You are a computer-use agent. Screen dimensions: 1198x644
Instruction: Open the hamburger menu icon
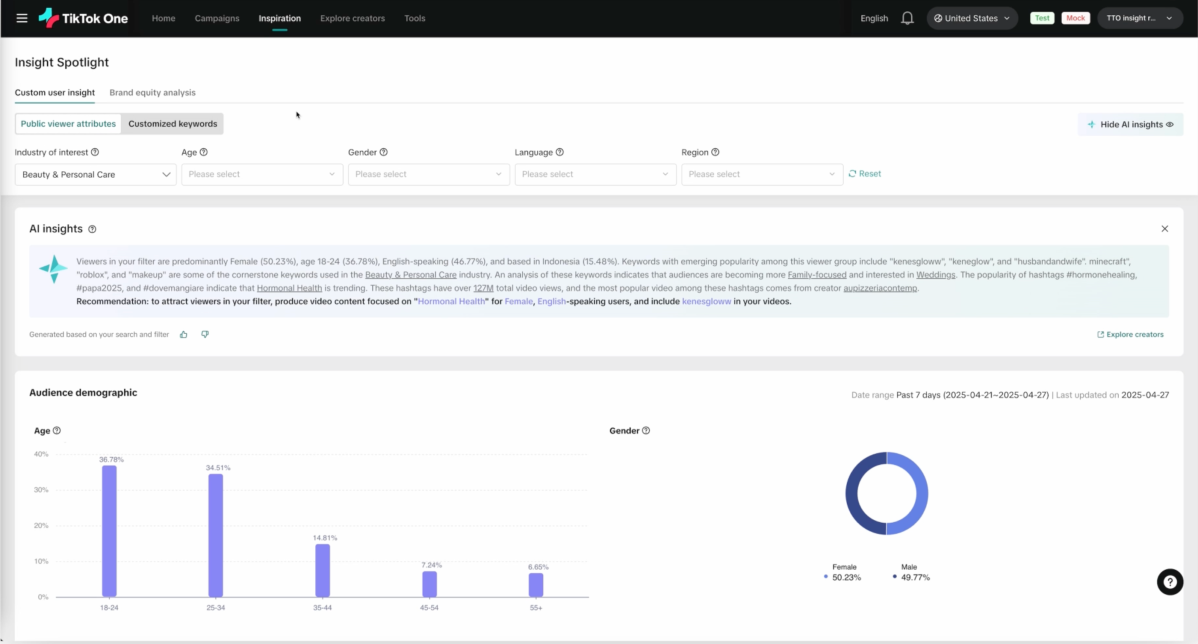click(22, 18)
